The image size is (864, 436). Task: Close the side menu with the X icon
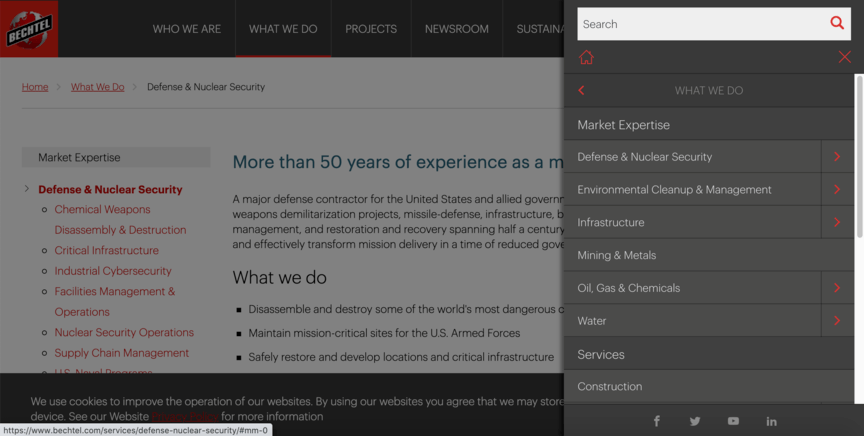(845, 57)
